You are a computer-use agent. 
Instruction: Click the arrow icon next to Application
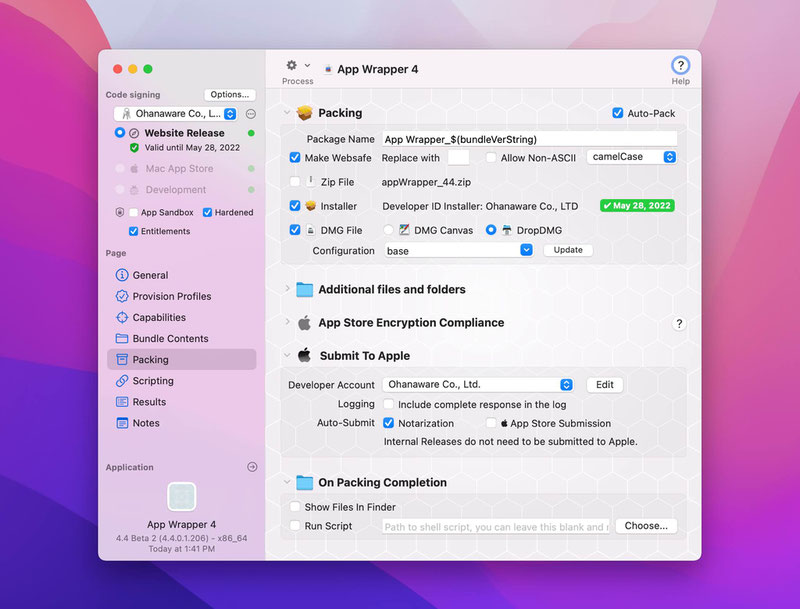point(252,467)
